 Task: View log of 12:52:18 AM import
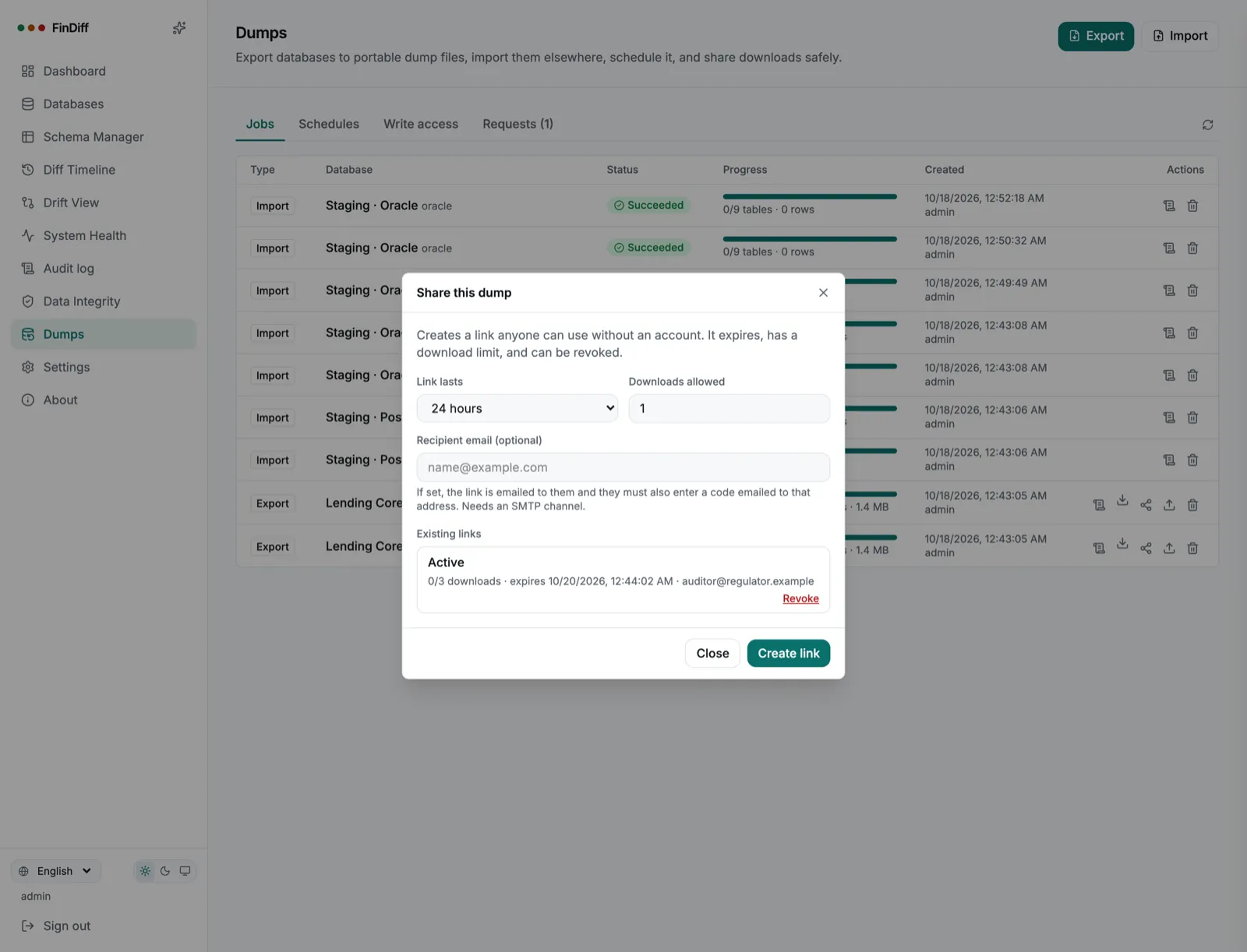(1169, 206)
